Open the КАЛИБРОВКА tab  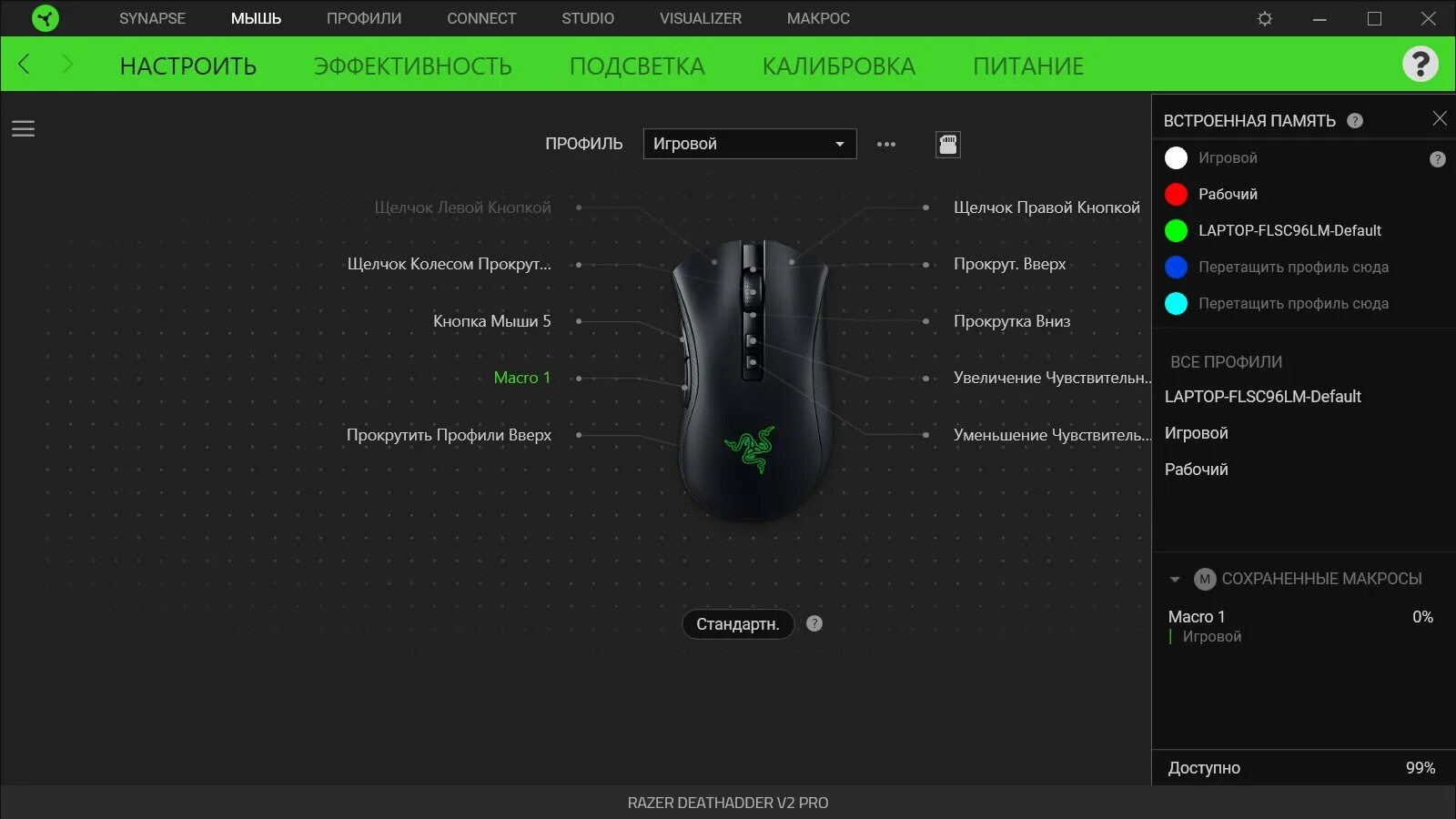839,66
